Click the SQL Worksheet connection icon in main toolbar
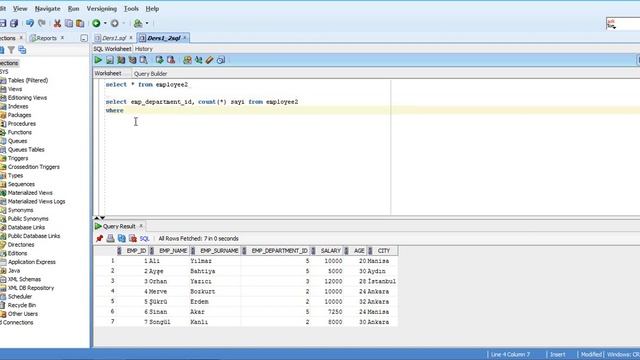 [x=138, y=23]
